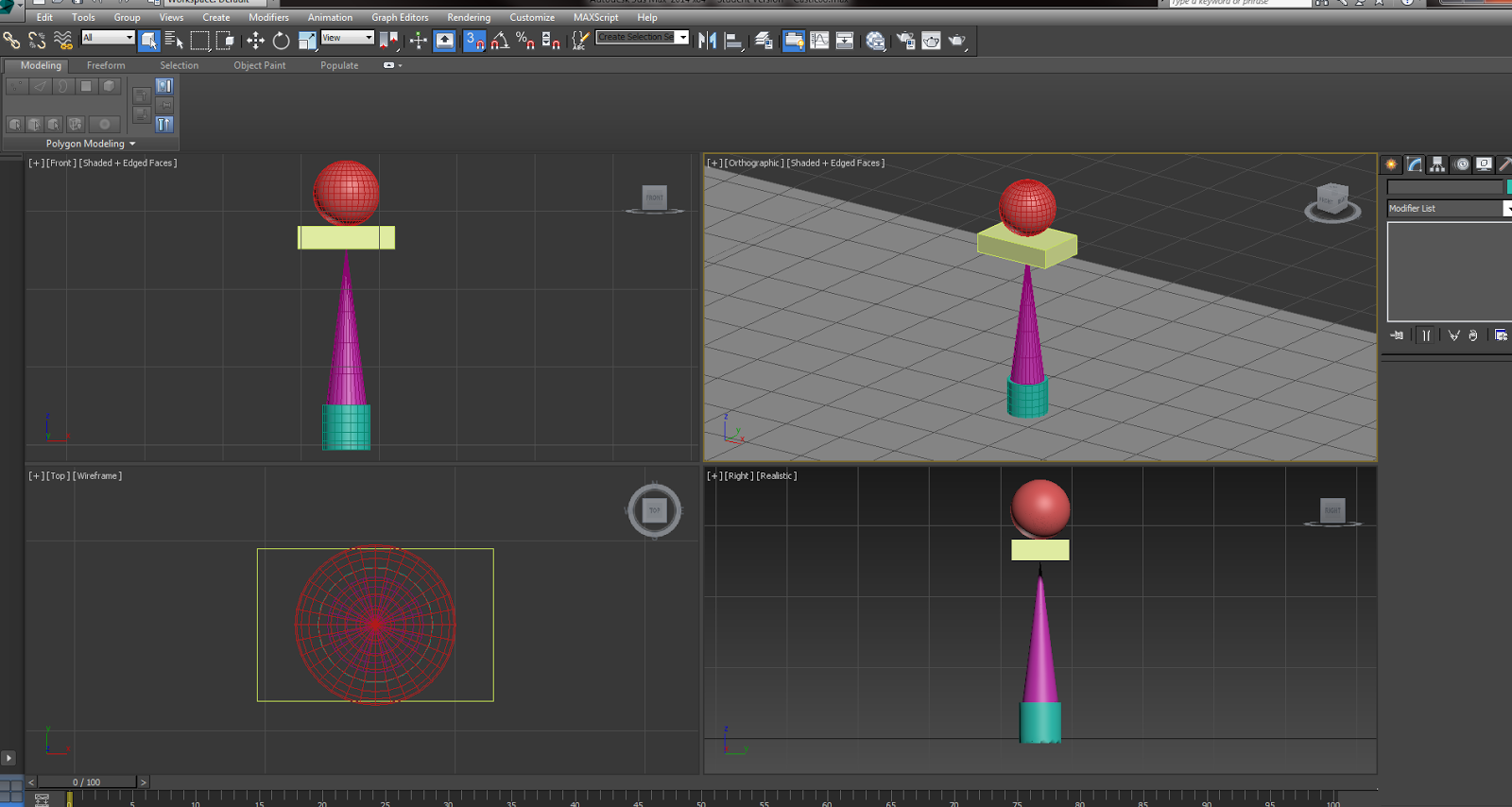Open the Top viewport Wireframe label menu

(97, 475)
